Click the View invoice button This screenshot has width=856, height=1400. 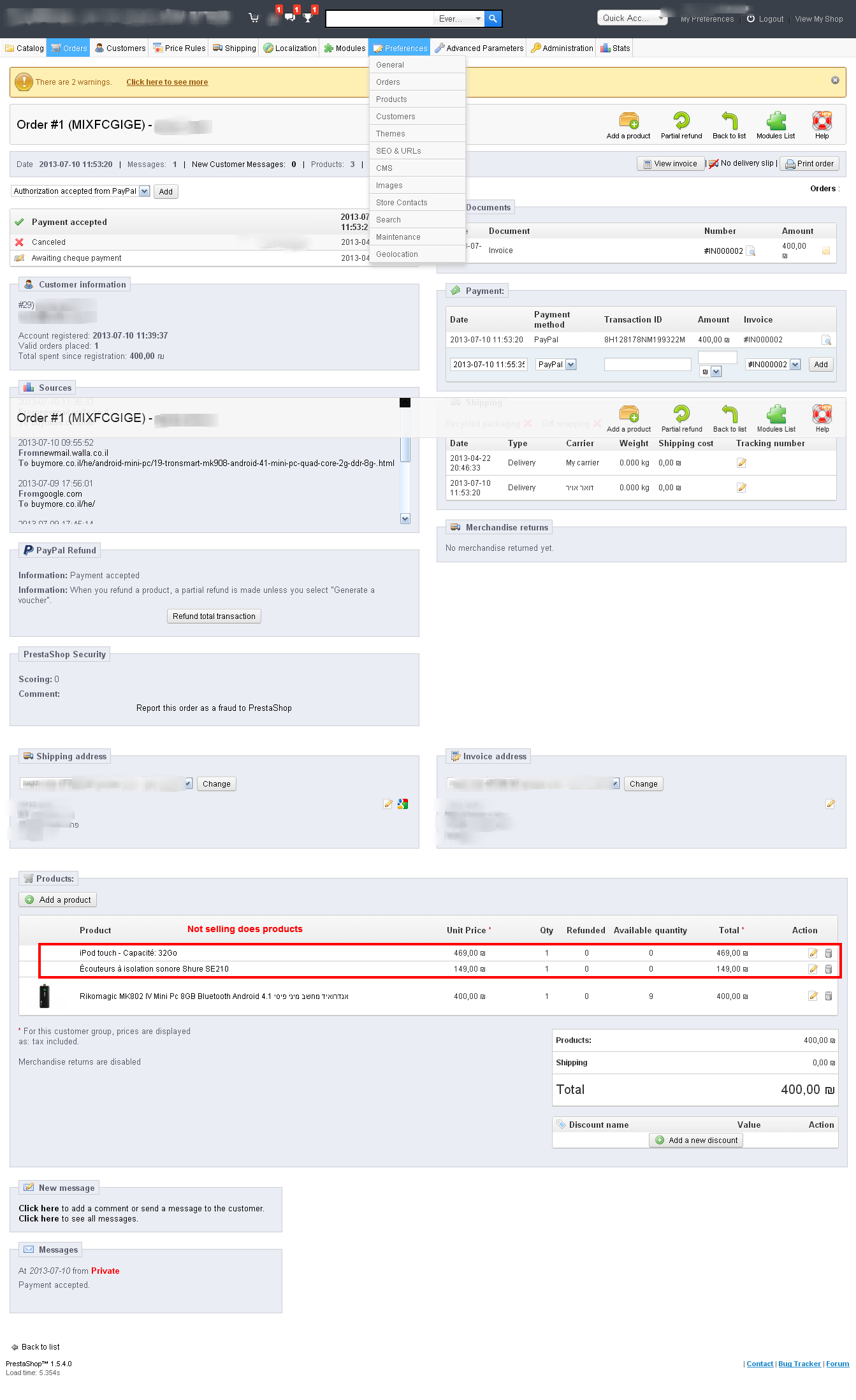click(x=671, y=164)
